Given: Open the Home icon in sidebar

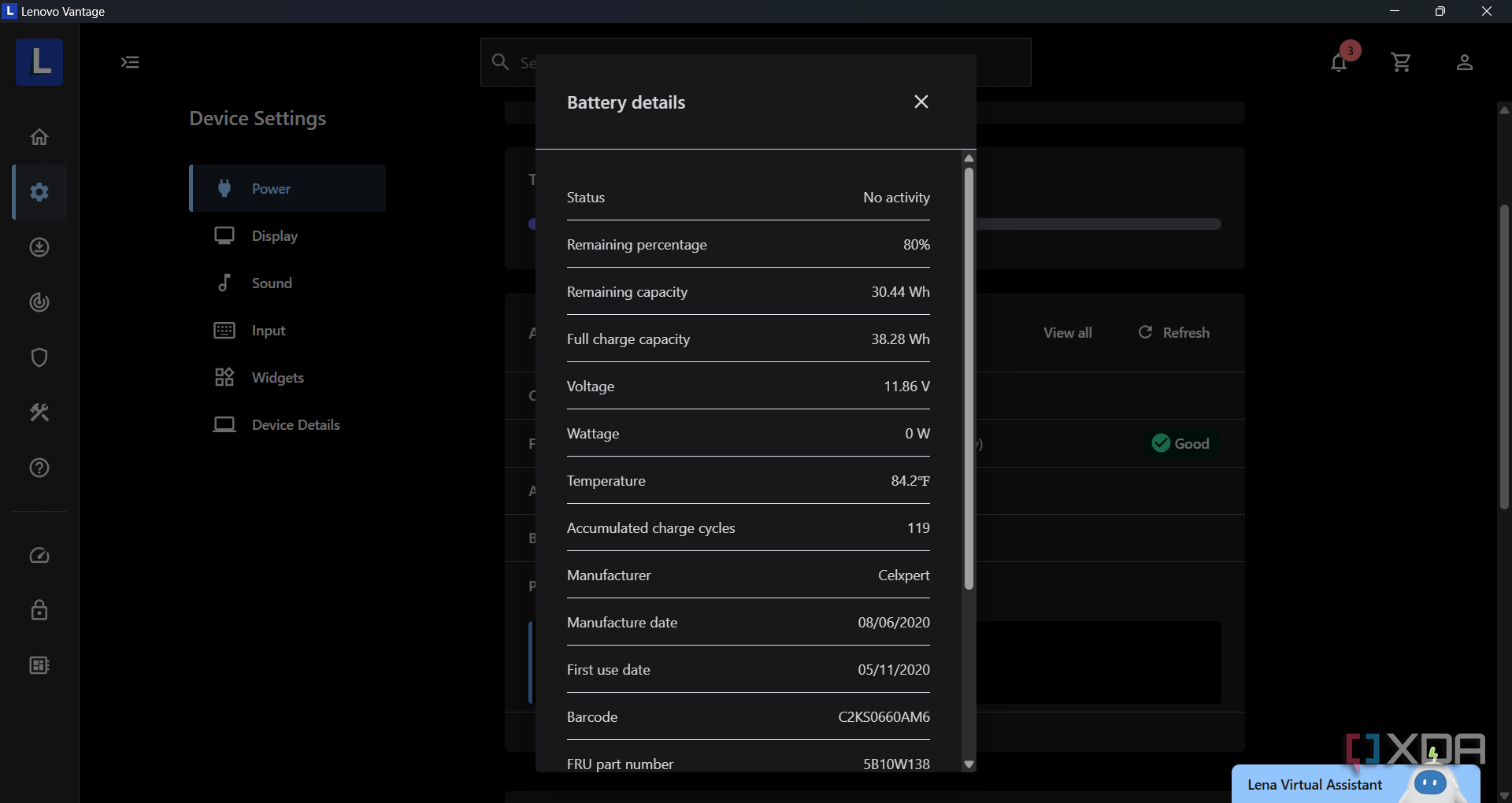Looking at the screenshot, I should [x=39, y=137].
